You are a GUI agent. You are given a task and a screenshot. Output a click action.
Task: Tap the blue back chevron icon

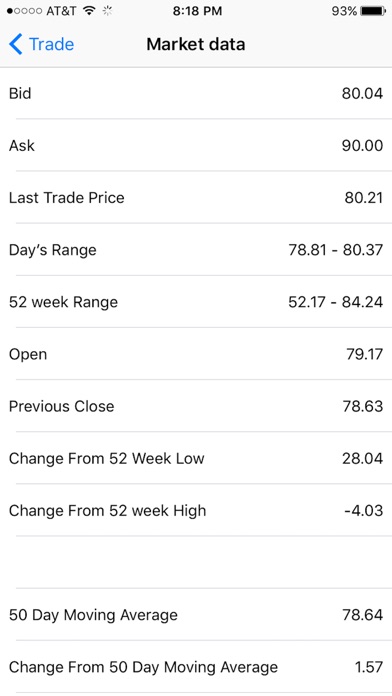click(x=15, y=44)
